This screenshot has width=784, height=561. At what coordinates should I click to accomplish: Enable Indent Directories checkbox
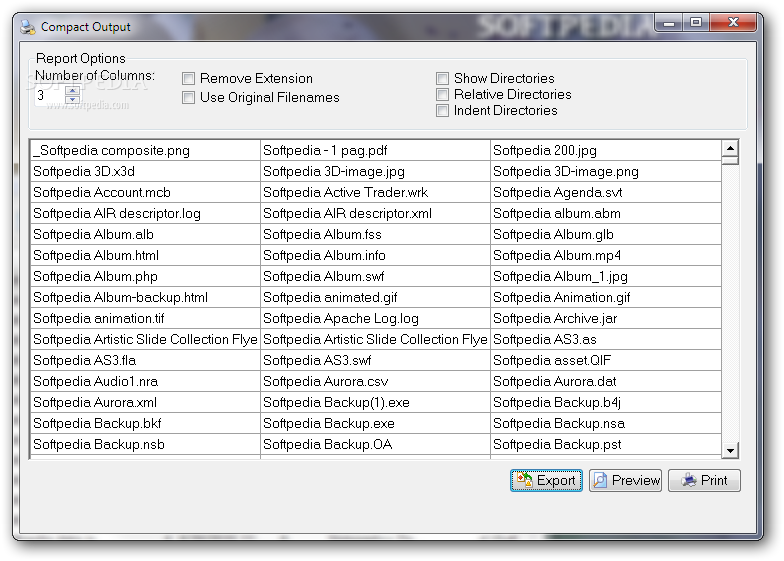[x=442, y=110]
